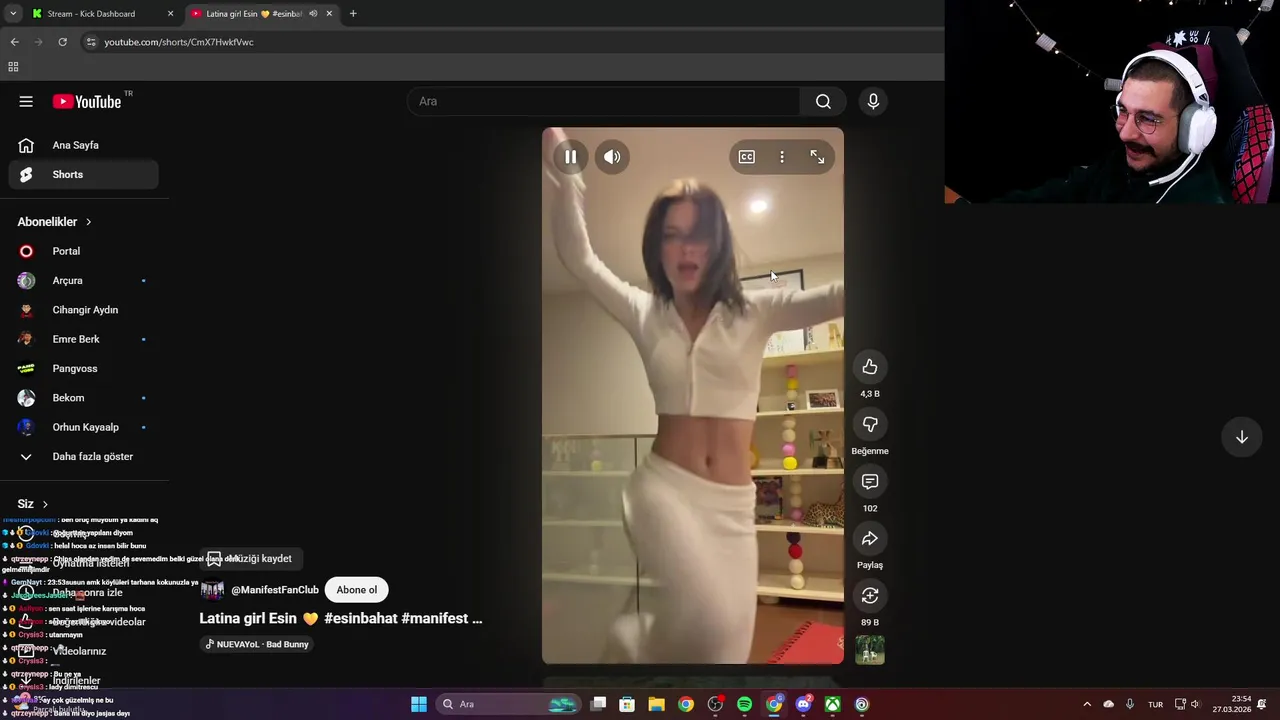Go to the next Short arrow
The width and height of the screenshot is (1280, 720).
point(1241,437)
